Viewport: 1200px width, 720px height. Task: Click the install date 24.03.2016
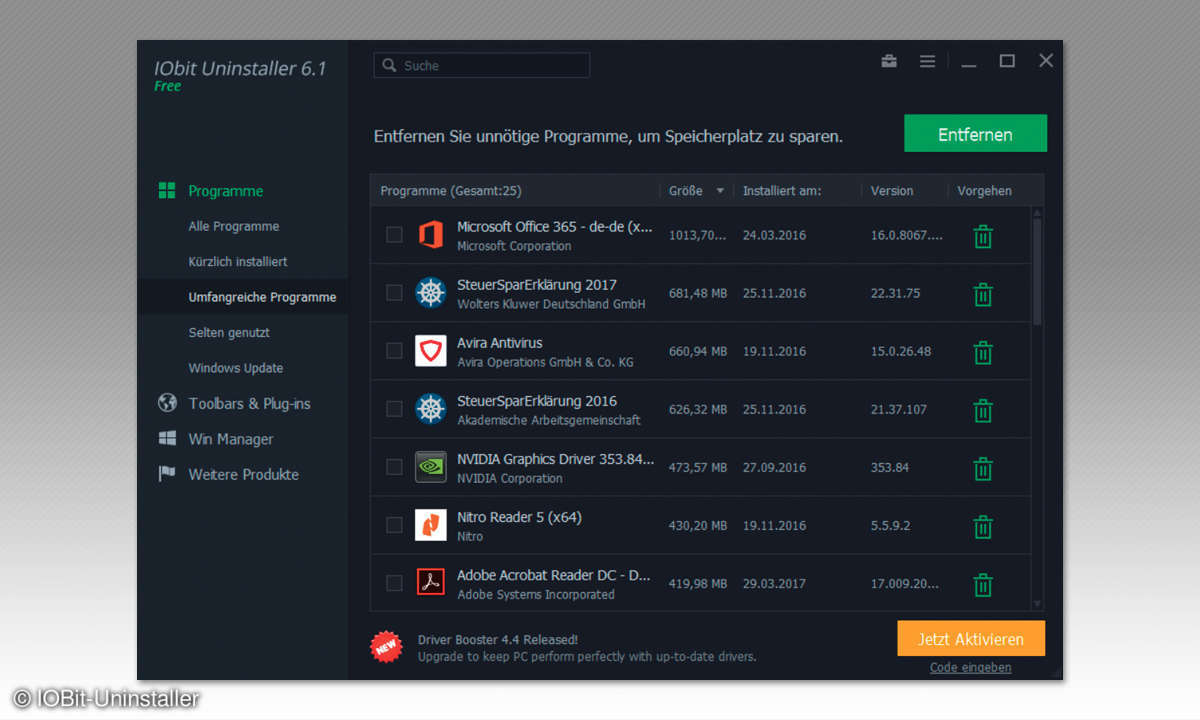pyautogui.click(x=774, y=235)
